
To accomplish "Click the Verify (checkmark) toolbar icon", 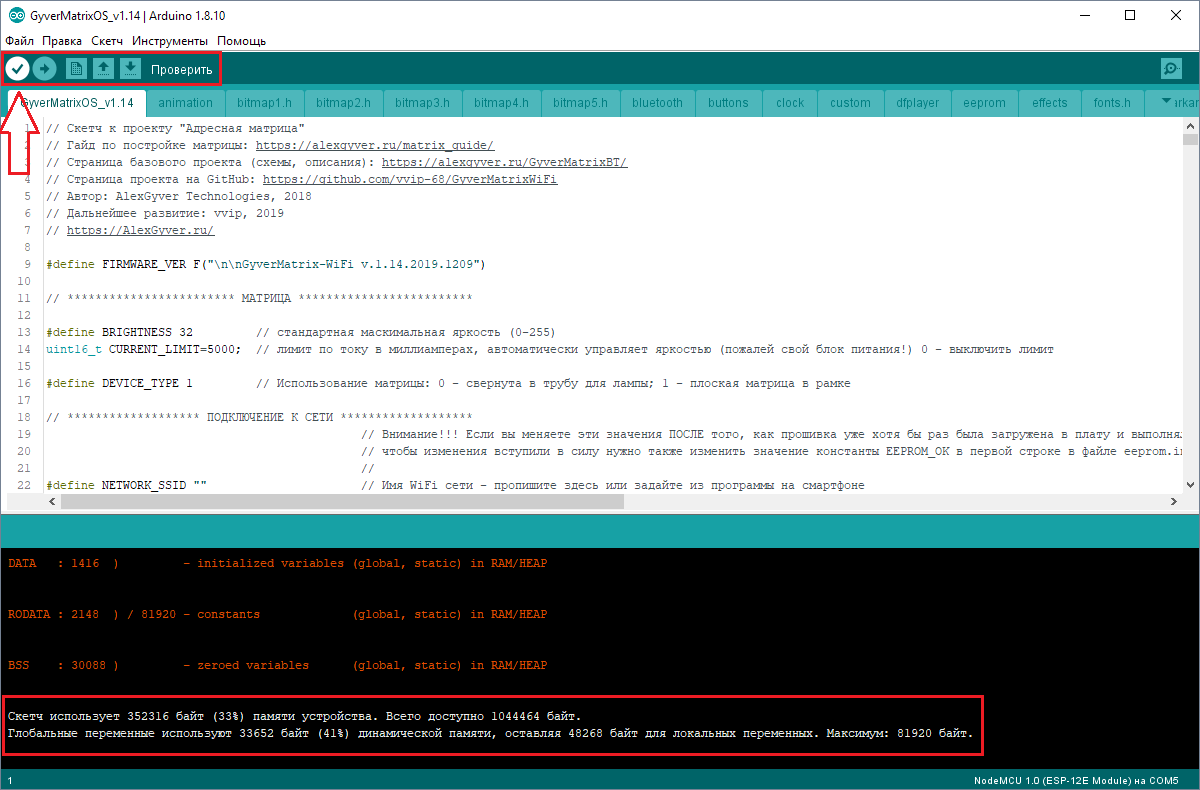I will (18, 68).
